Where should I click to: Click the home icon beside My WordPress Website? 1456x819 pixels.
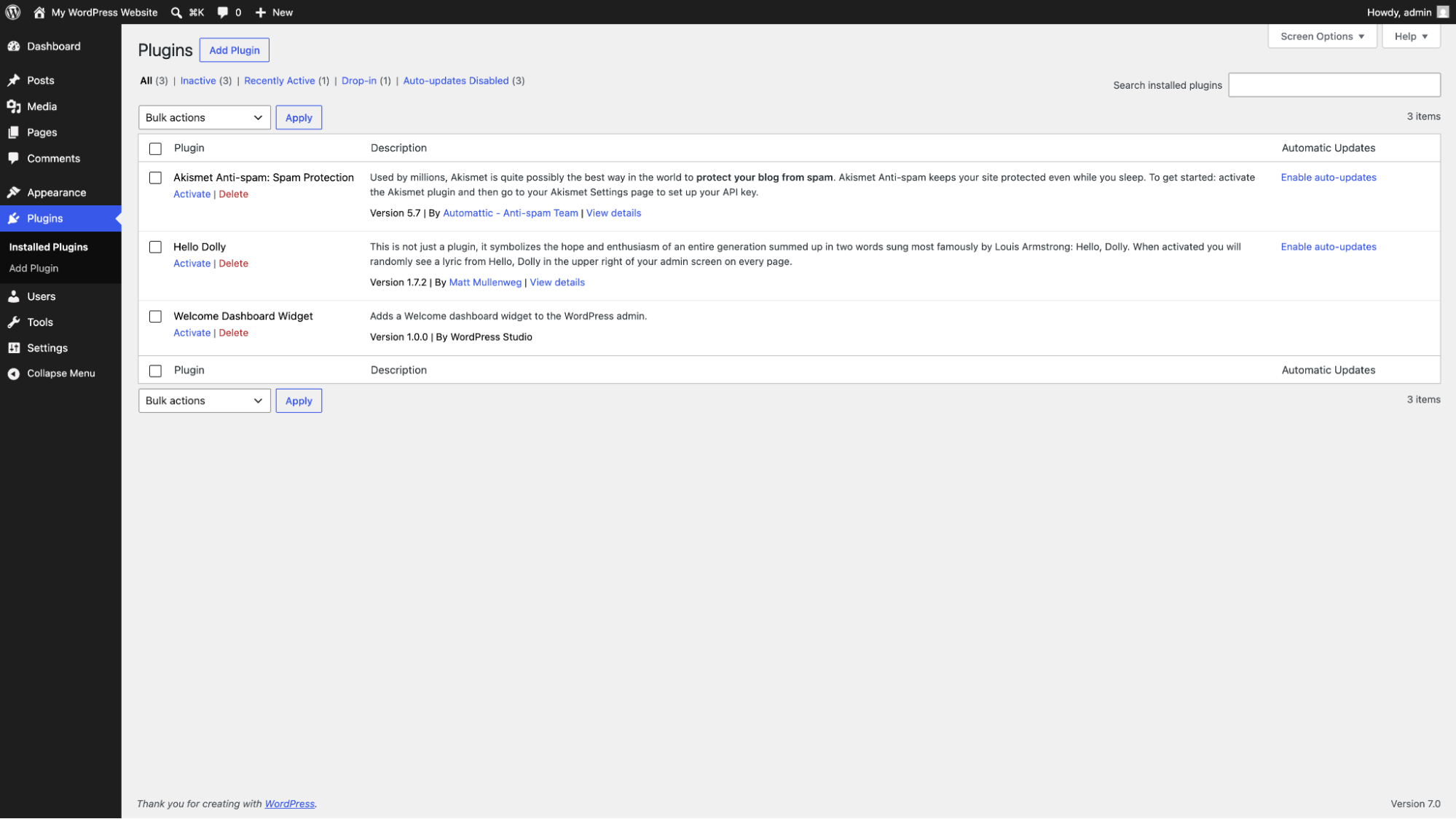coord(39,12)
